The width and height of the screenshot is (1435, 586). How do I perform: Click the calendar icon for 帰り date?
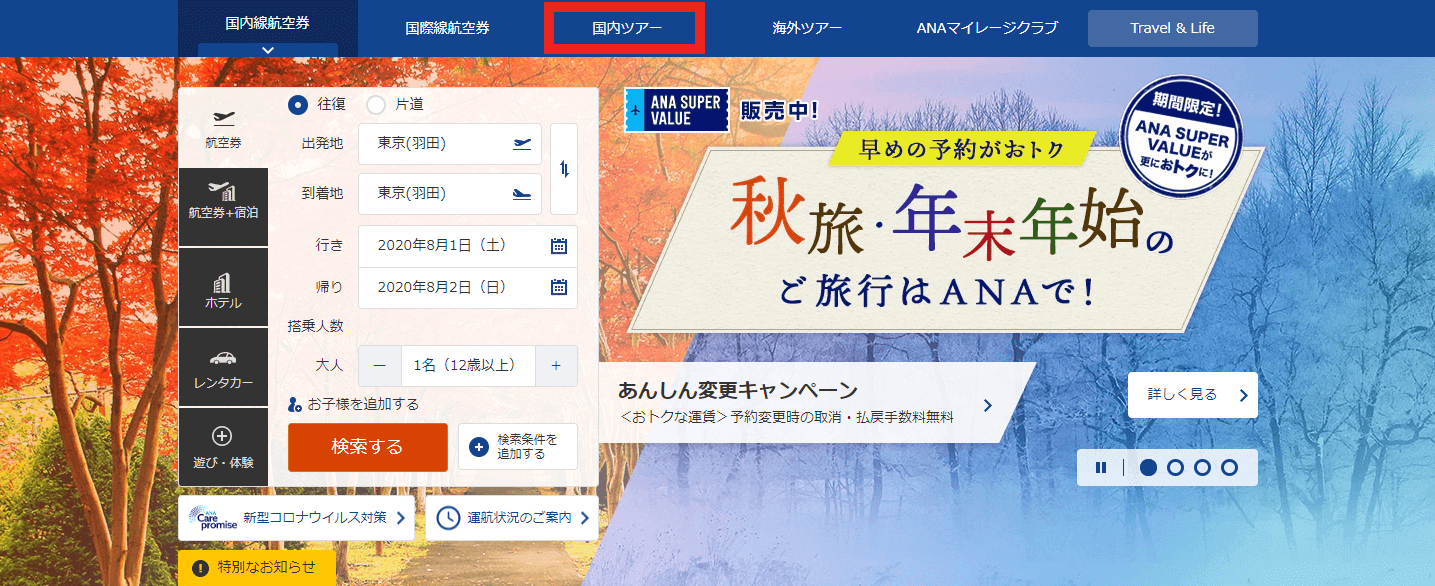[559, 288]
